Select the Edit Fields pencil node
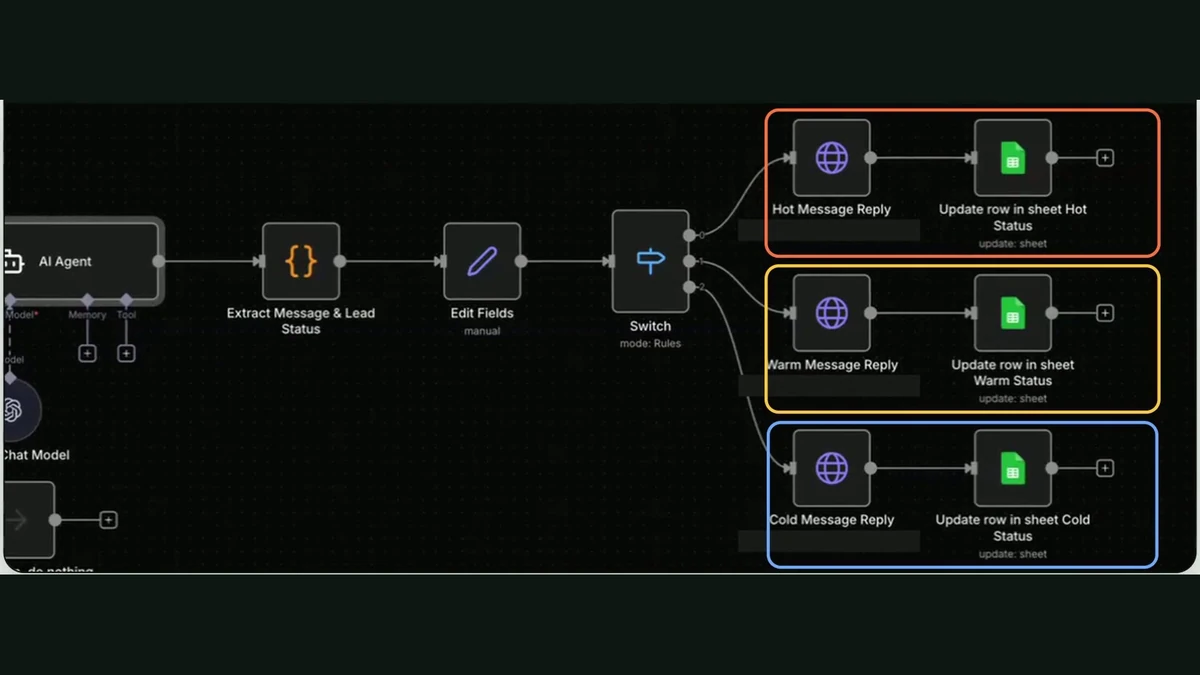Image resolution: width=1200 pixels, height=675 pixels. (482, 261)
